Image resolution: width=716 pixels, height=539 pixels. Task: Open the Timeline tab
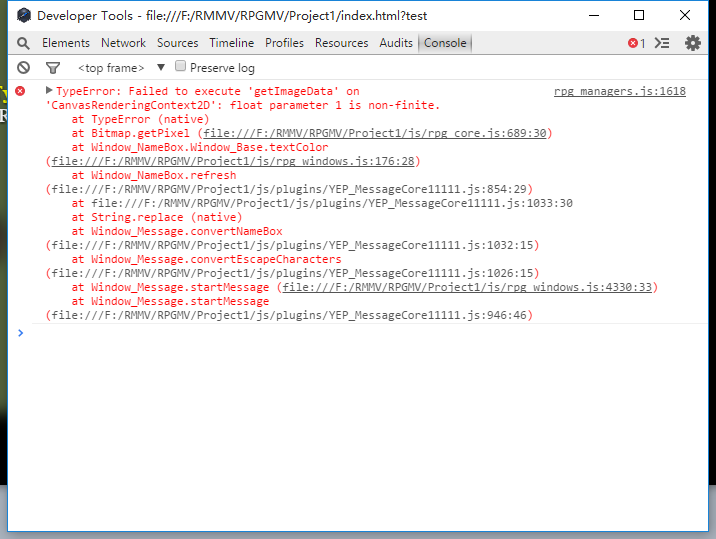(x=232, y=43)
